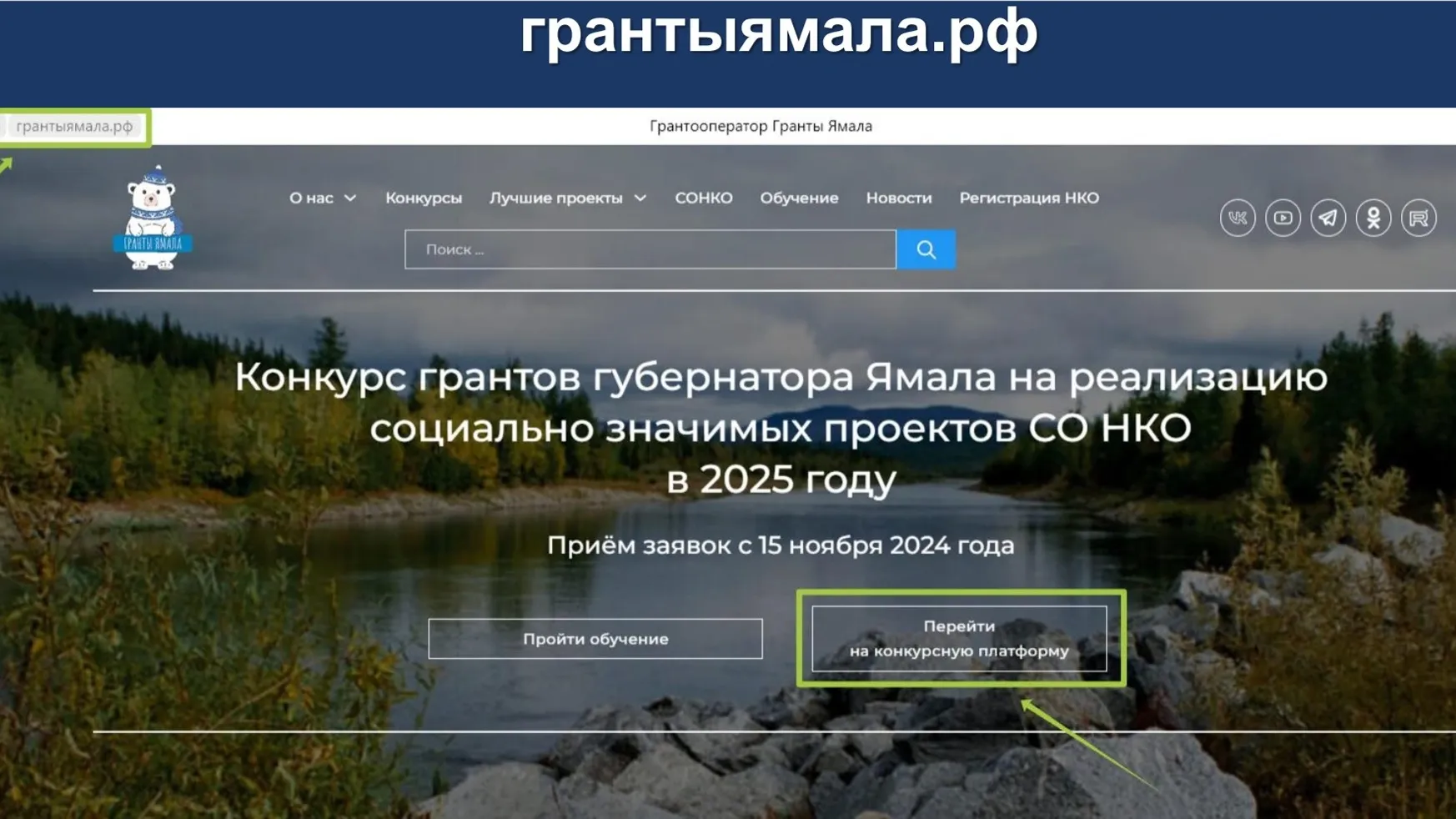The height and width of the screenshot is (819, 1456).
Task: Open the VK social media icon
Action: (1238, 219)
